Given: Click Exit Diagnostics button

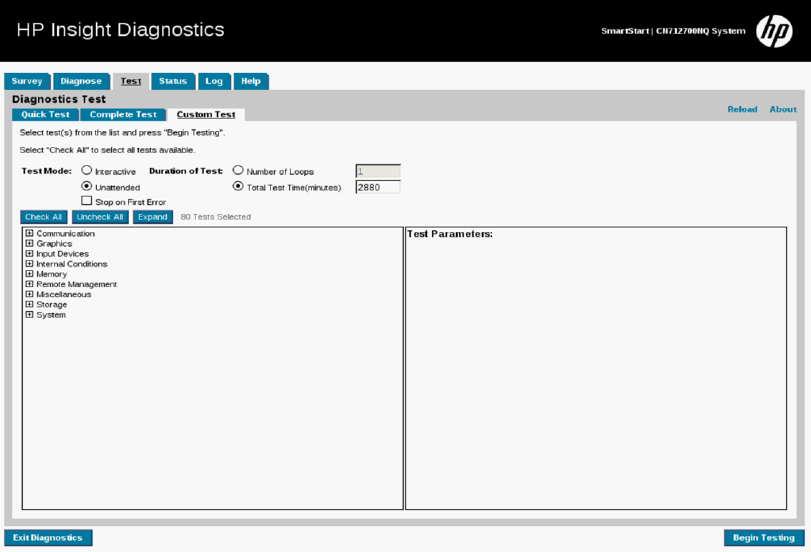Looking at the screenshot, I should coord(48,538).
